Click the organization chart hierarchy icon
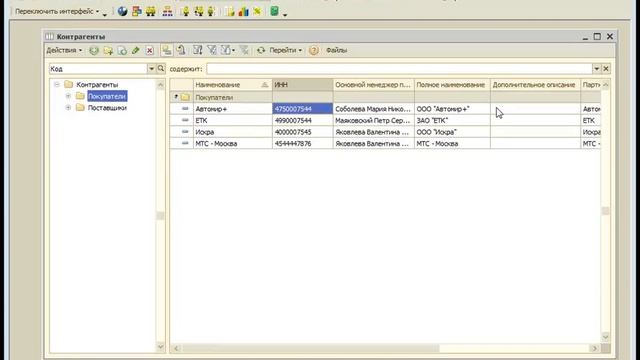Viewport: 640px width, 360px height. (x=167, y=11)
